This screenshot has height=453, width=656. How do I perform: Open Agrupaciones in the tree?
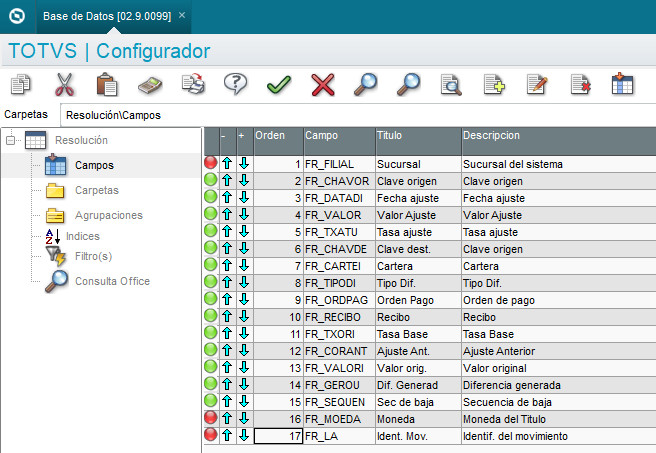pyautogui.click(x=109, y=215)
